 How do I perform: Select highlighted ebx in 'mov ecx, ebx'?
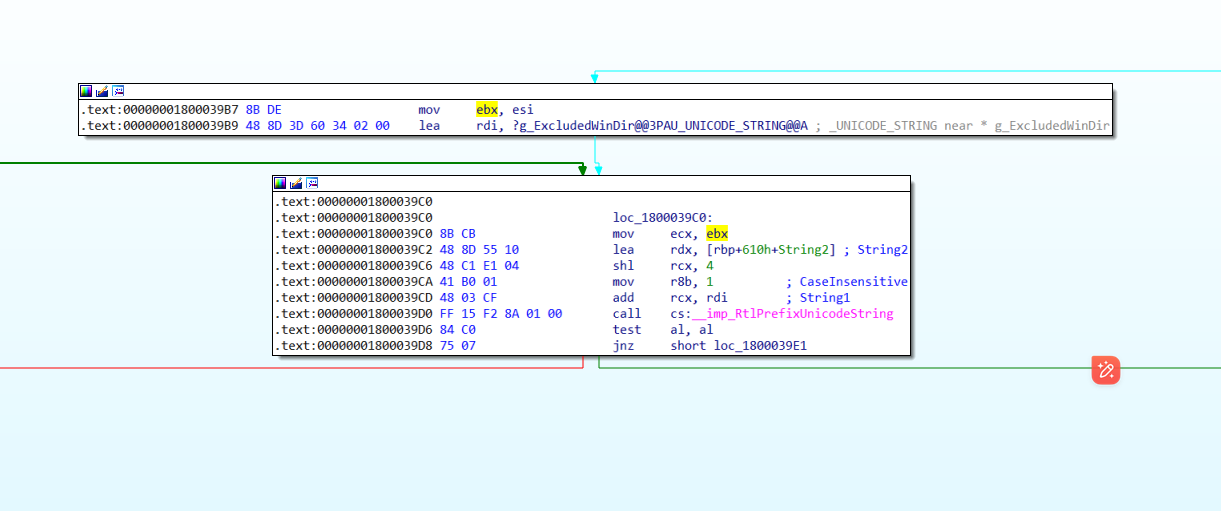pyautogui.click(x=717, y=234)
